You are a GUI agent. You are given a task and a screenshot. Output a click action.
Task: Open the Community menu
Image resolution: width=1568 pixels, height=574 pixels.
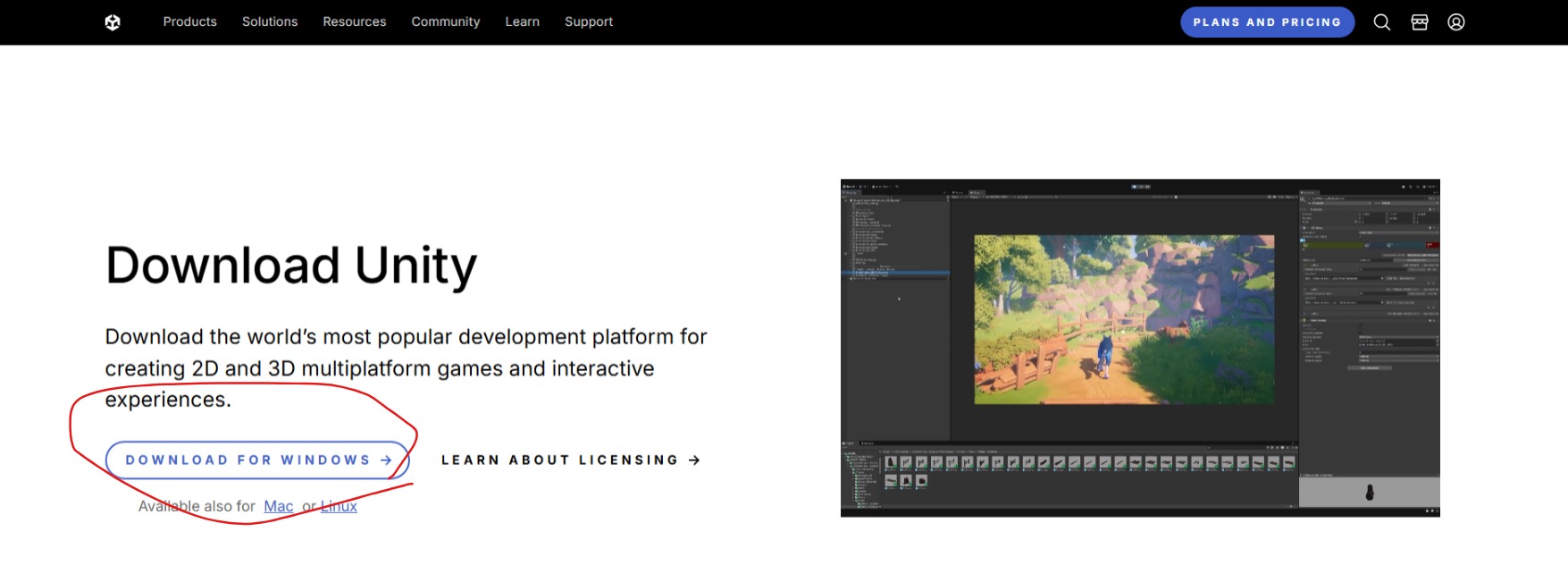click(x=446, y=21)
